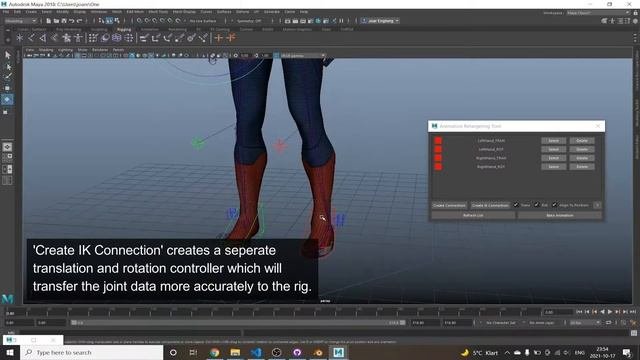Screen dimensions: 640x360
Task: Open the File menu
Action: pyautogui.click(x=6, y=12)
